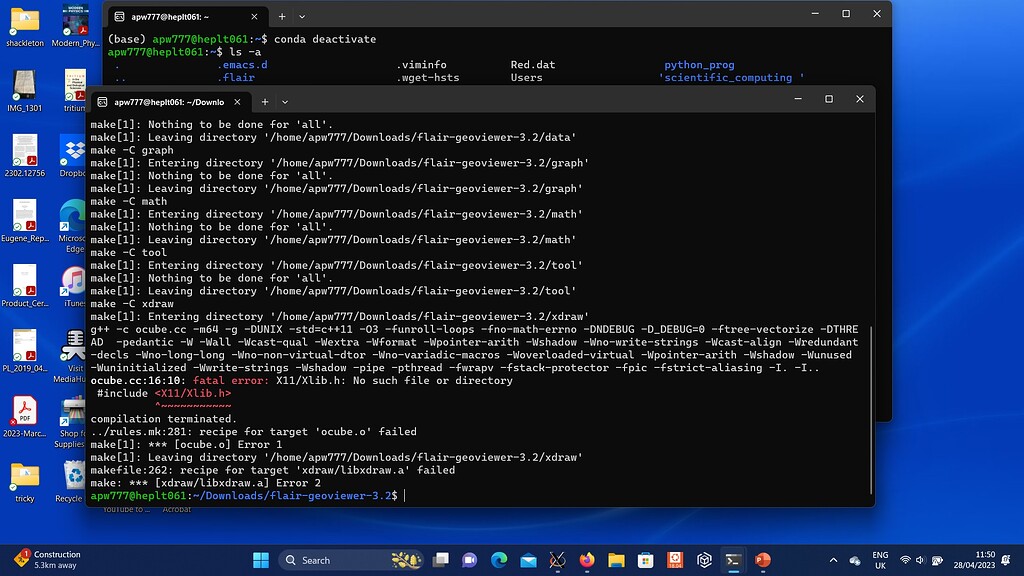Open the dropdown menu in the background terminal window

click(x=301, y=16)
